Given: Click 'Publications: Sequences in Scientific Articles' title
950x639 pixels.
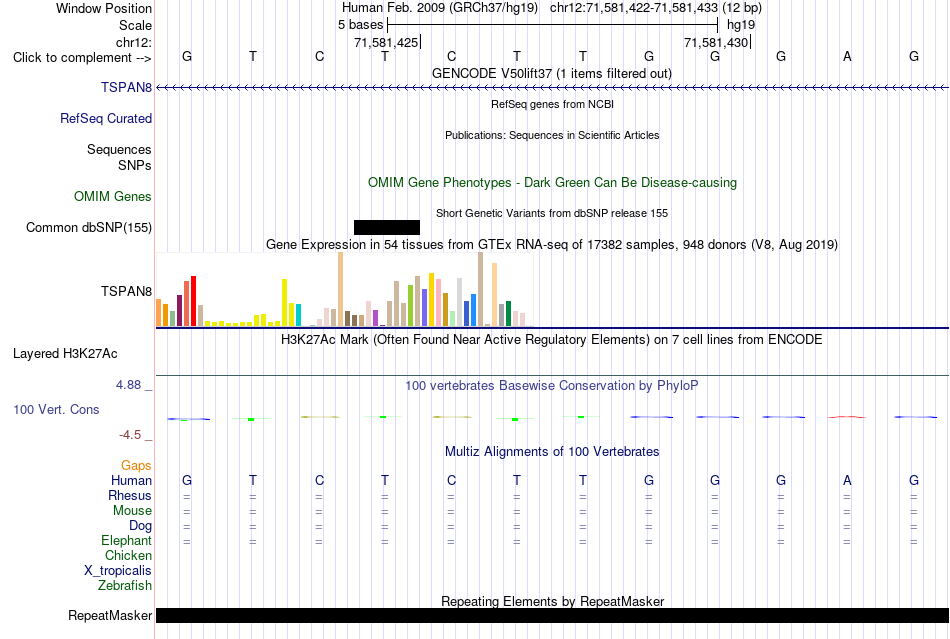Looking at the screenshot, I should [x=552, y=135].
